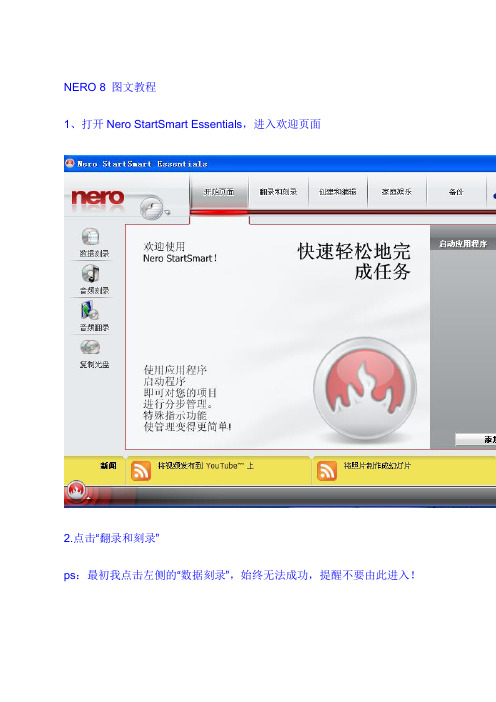Viewport: 496px width, 702px height.
Task: Click the red nero logo at the upper left
Action: tap(98, 197)
